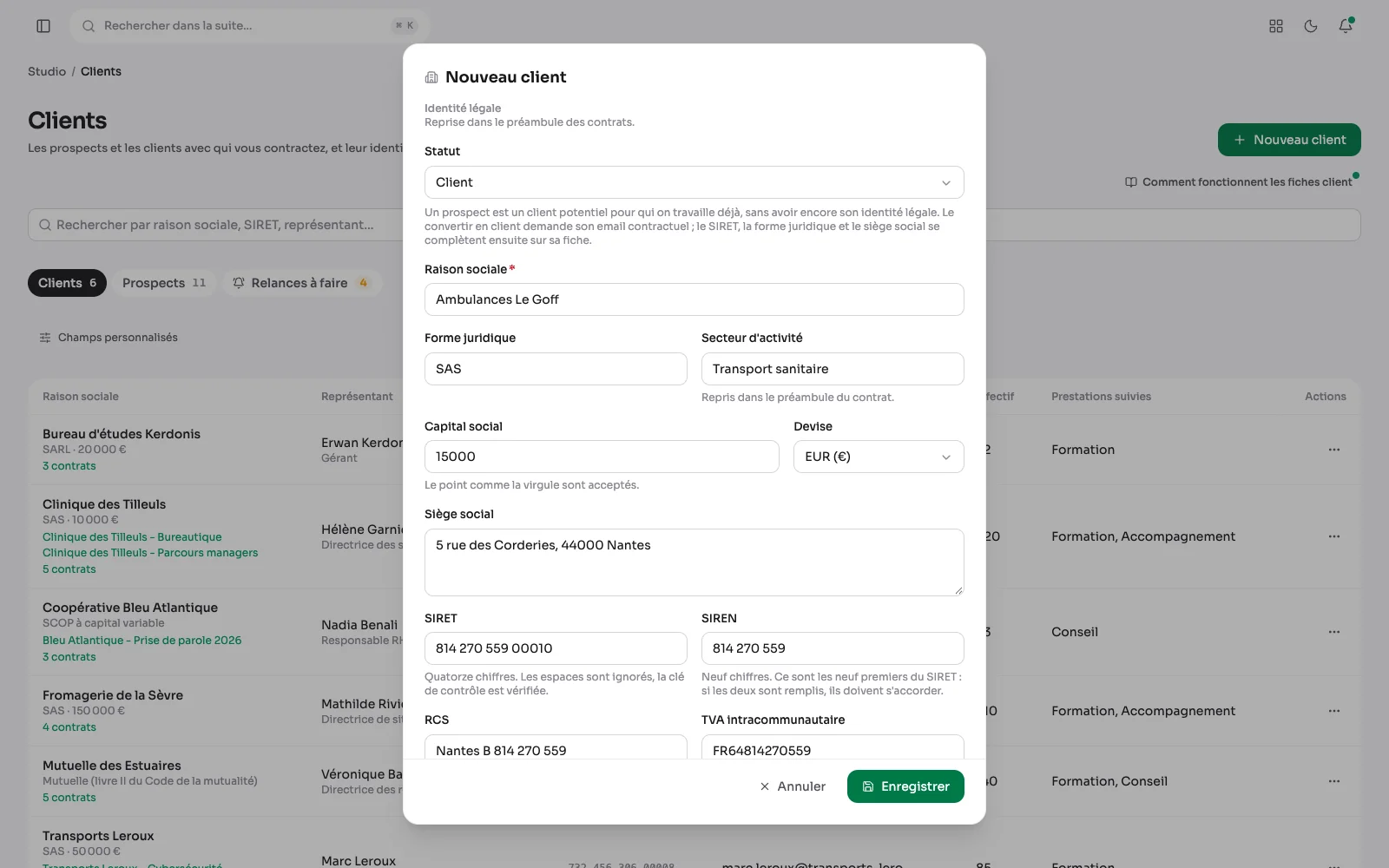
Task: Go to Studio in the breadcrumb
Action: point(47,71)
